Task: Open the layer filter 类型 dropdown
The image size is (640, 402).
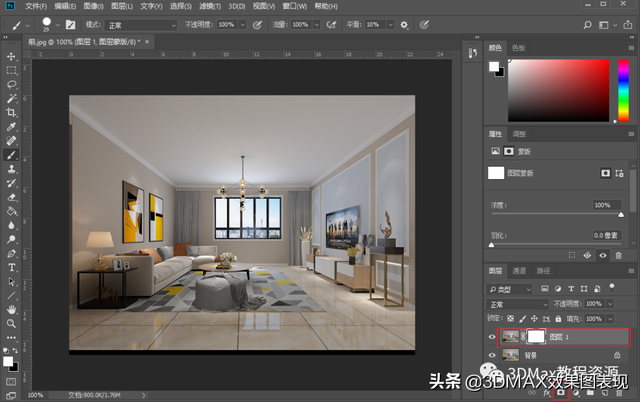Action: coord(509,289)
